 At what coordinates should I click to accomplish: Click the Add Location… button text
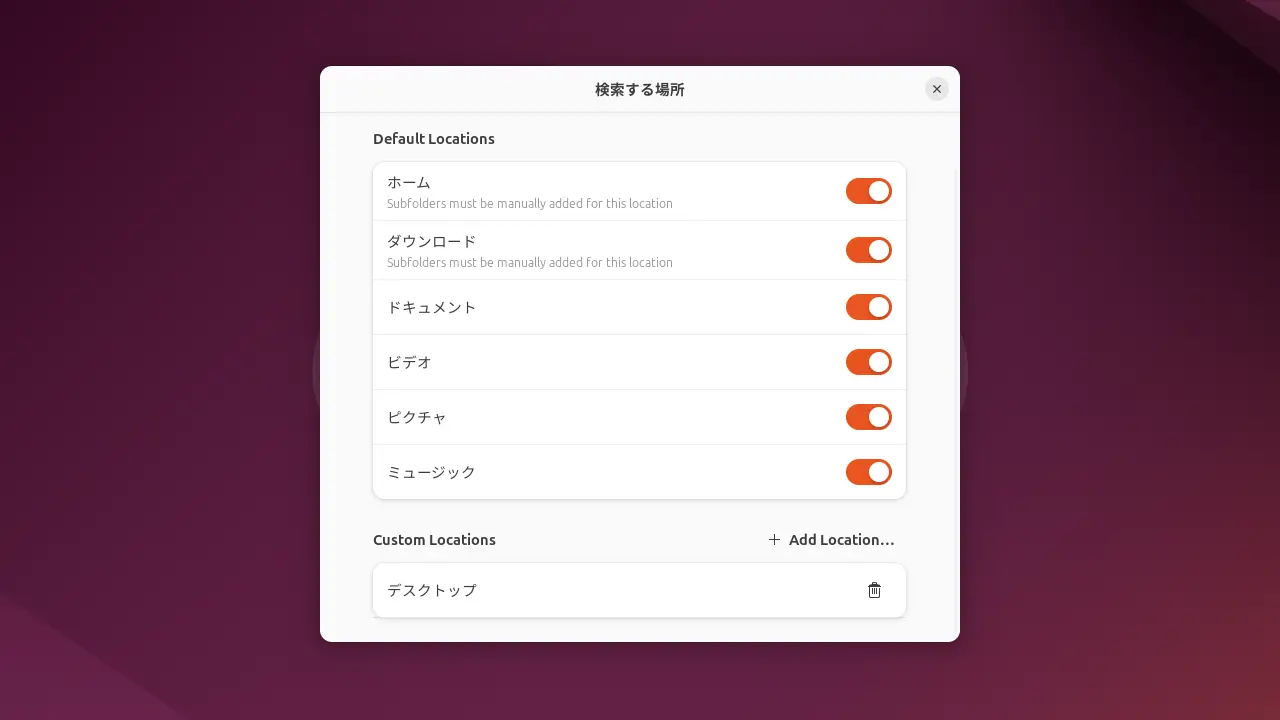842,540
